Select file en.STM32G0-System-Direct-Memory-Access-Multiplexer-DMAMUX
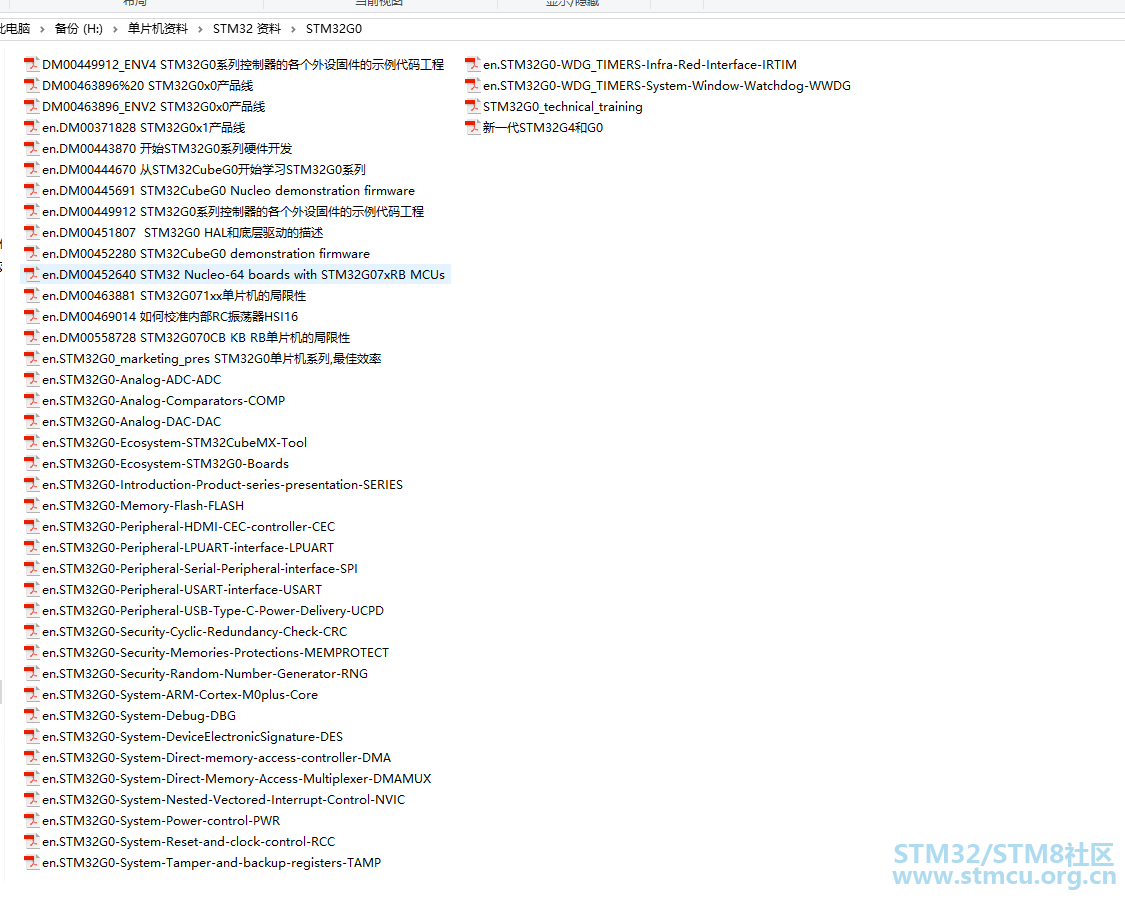 coord(227,778)
